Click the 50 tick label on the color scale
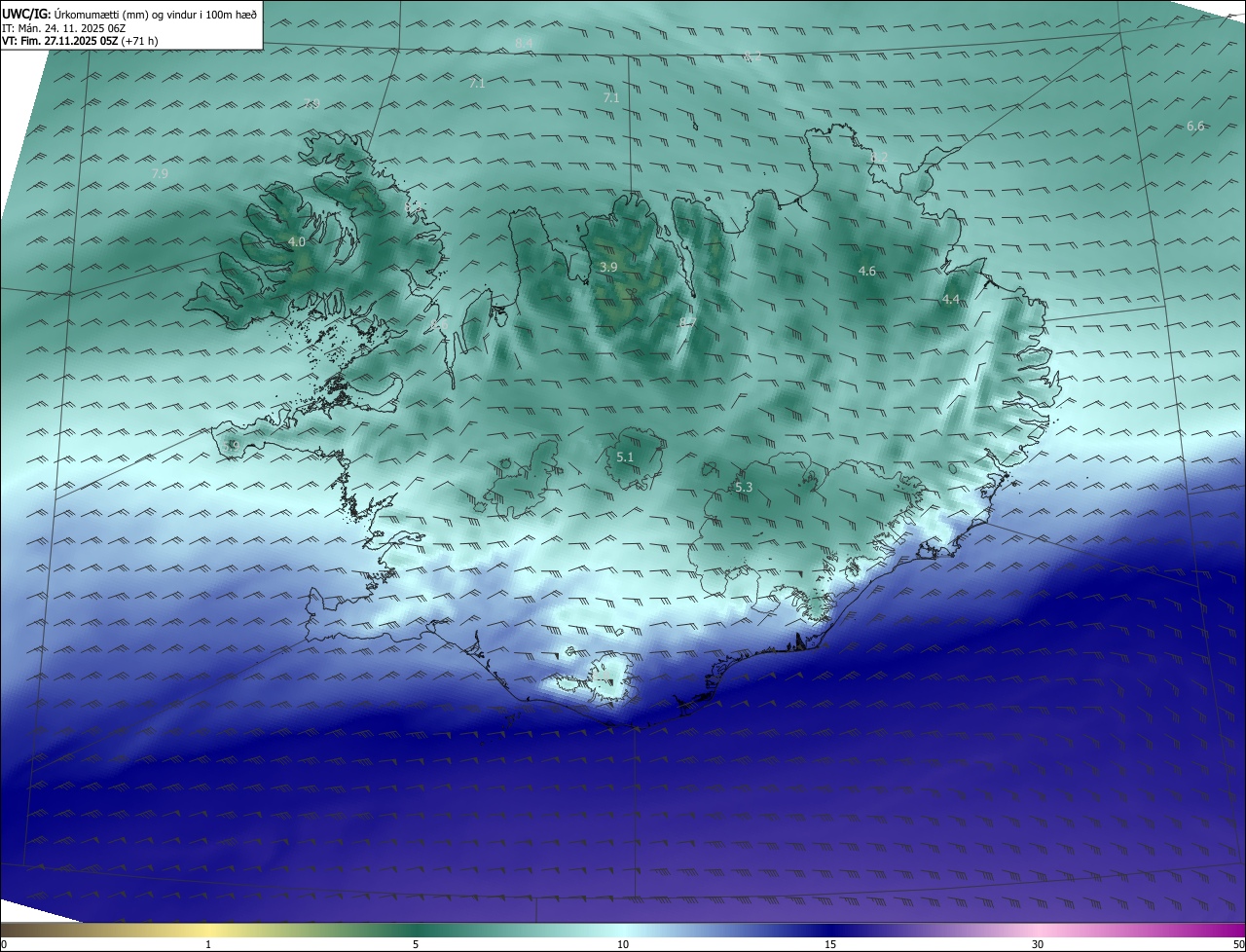The height and width of the screenshot is (952, 1246). pyautogui.click(x=1237, y=945)
